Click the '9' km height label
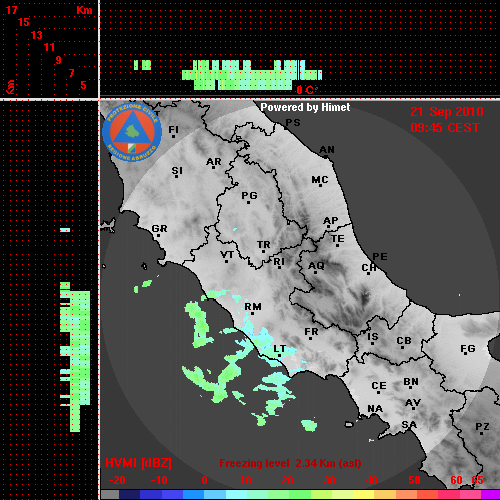The width and height of the screenshot is (500, 500). [x=59, y=60]
